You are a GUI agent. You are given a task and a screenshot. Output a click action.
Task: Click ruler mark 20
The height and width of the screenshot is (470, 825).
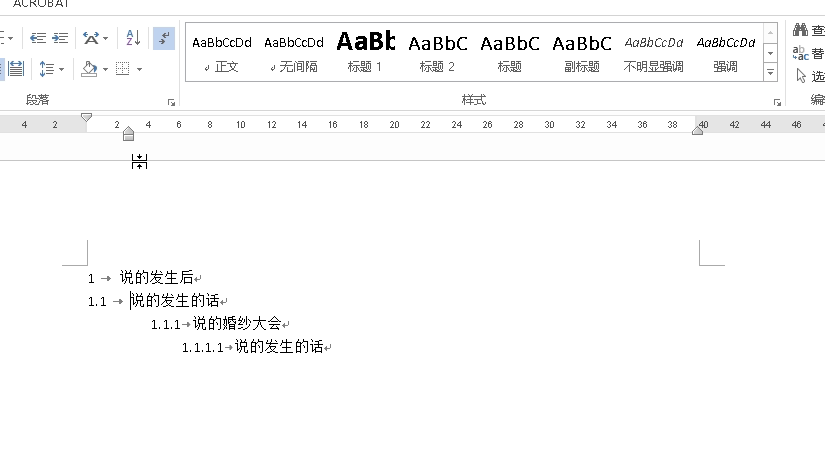[394, 125]
